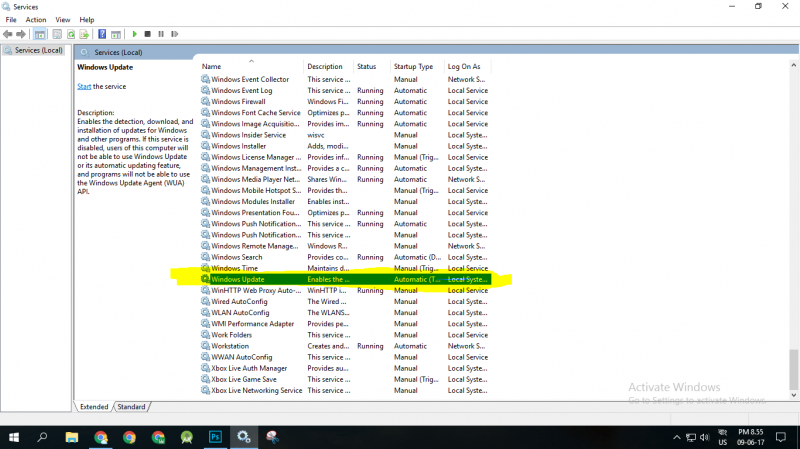Select the Xbox Live Auth Manager service
800x449 pixels.
[x=345, y=368]
